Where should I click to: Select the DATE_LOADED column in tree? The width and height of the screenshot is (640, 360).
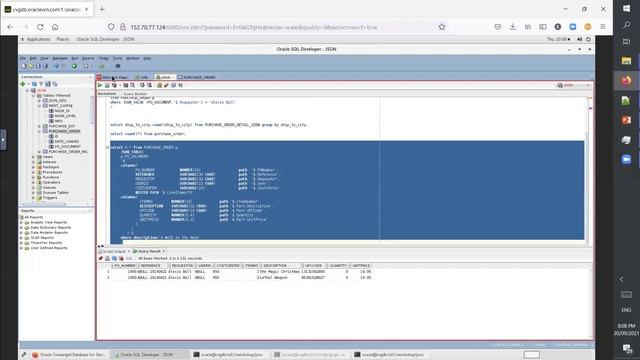click(x=67, y=141)
